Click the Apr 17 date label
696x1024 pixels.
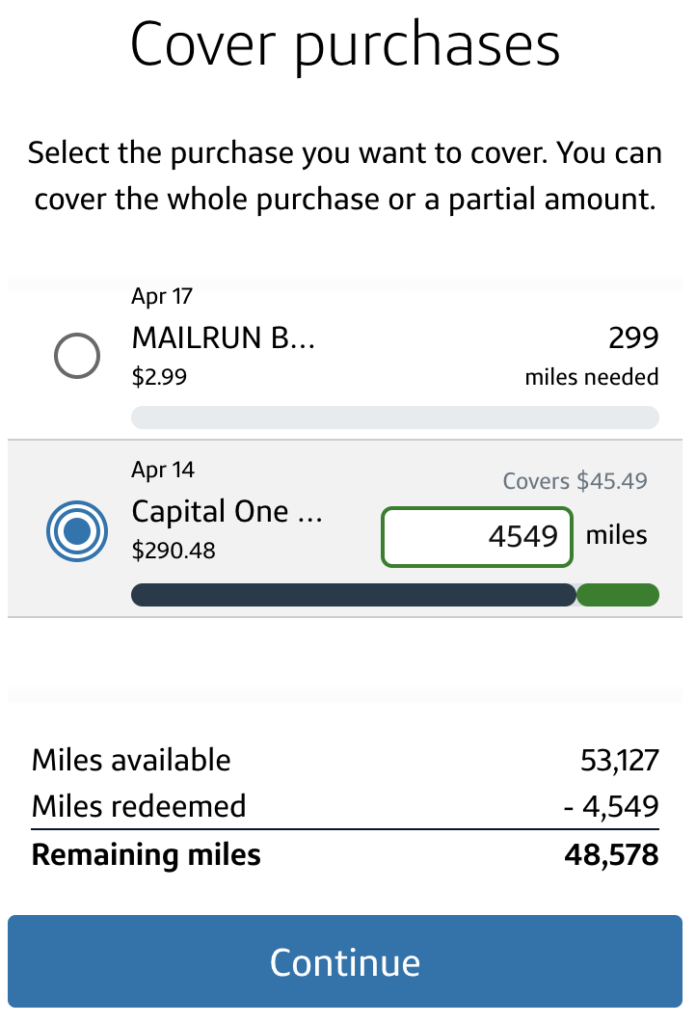point(162,296)
